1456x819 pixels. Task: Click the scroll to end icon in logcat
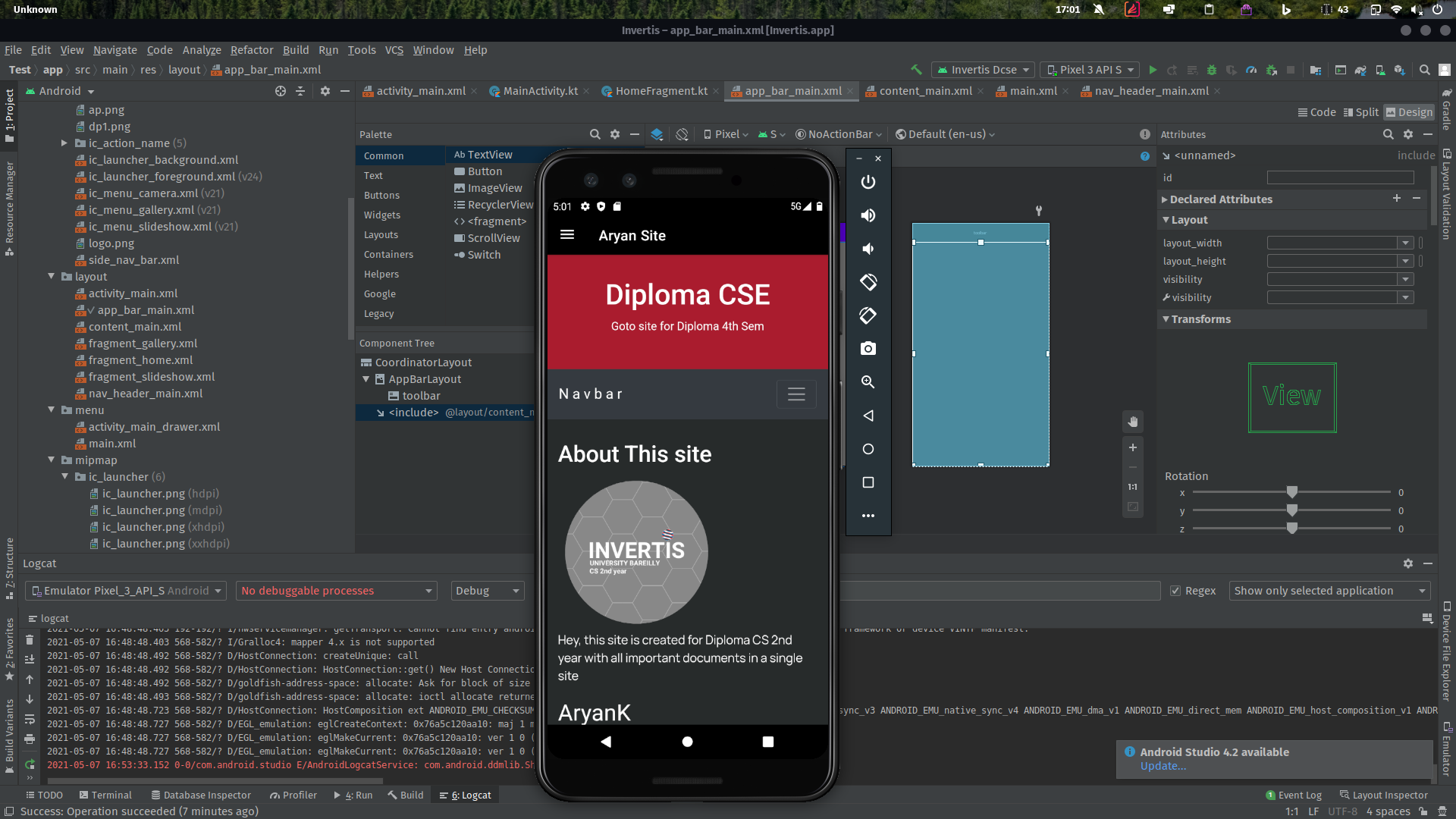30,660
